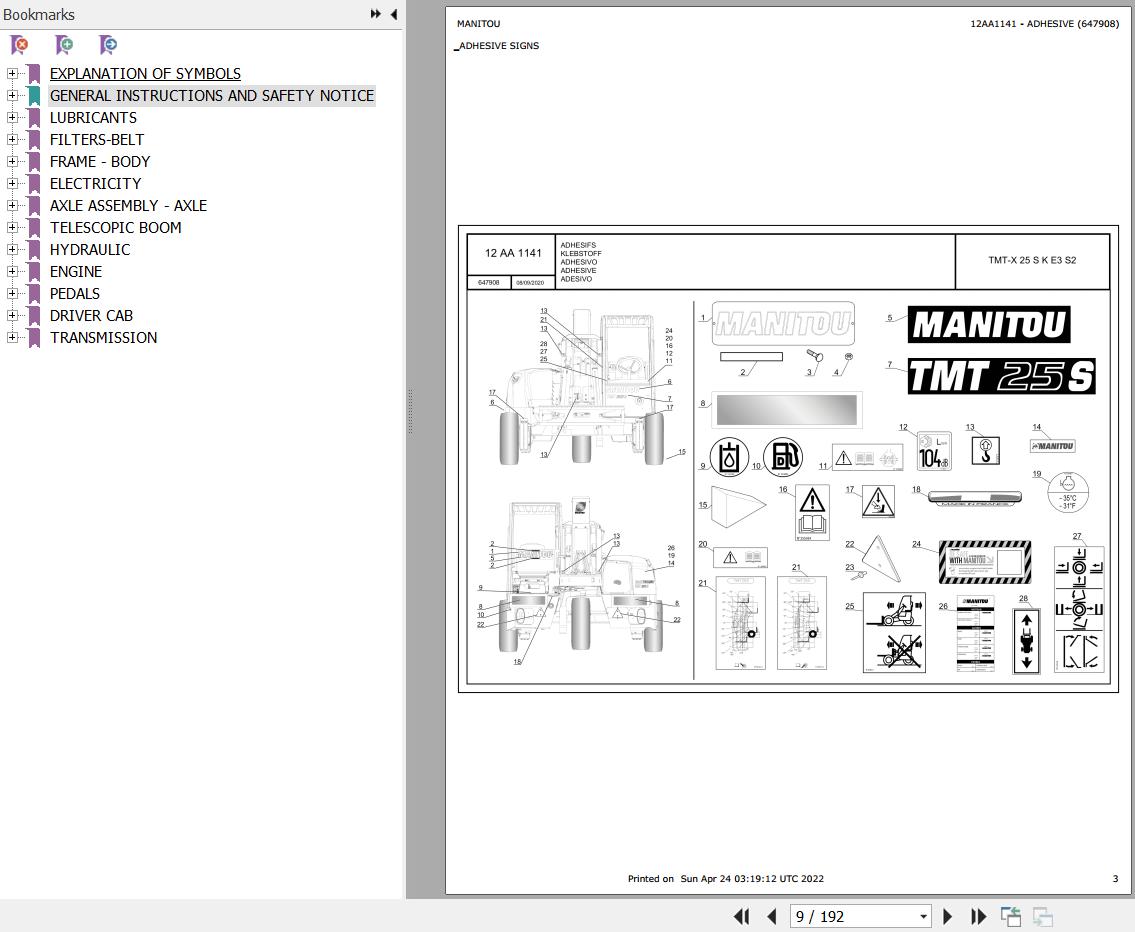
Task: Click the ADHESIVE SIGNS heading text
Action: tap(499, 46)
